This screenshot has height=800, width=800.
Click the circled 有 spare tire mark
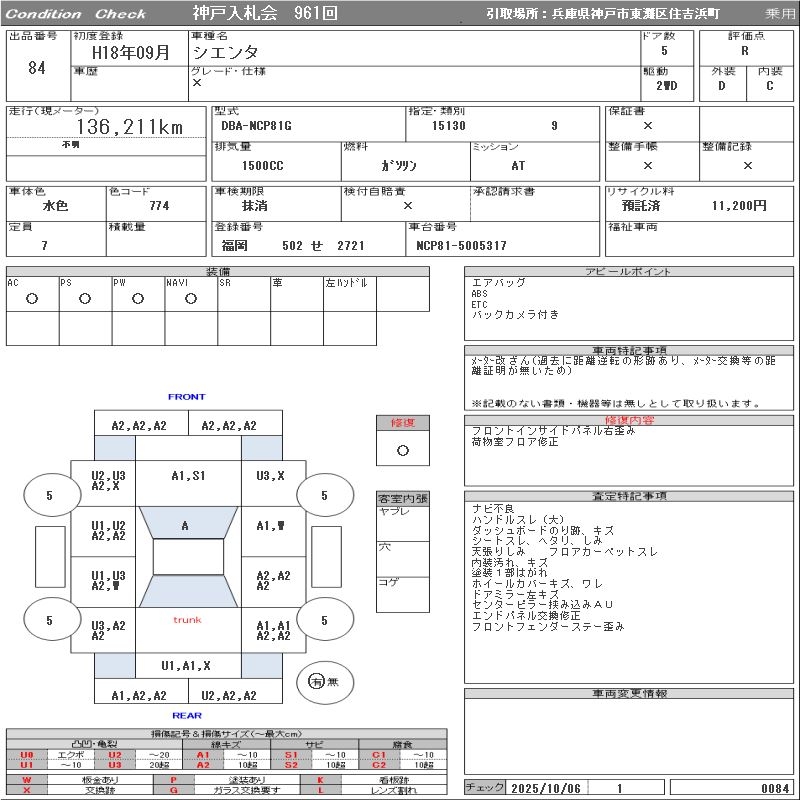click(316, 682)
